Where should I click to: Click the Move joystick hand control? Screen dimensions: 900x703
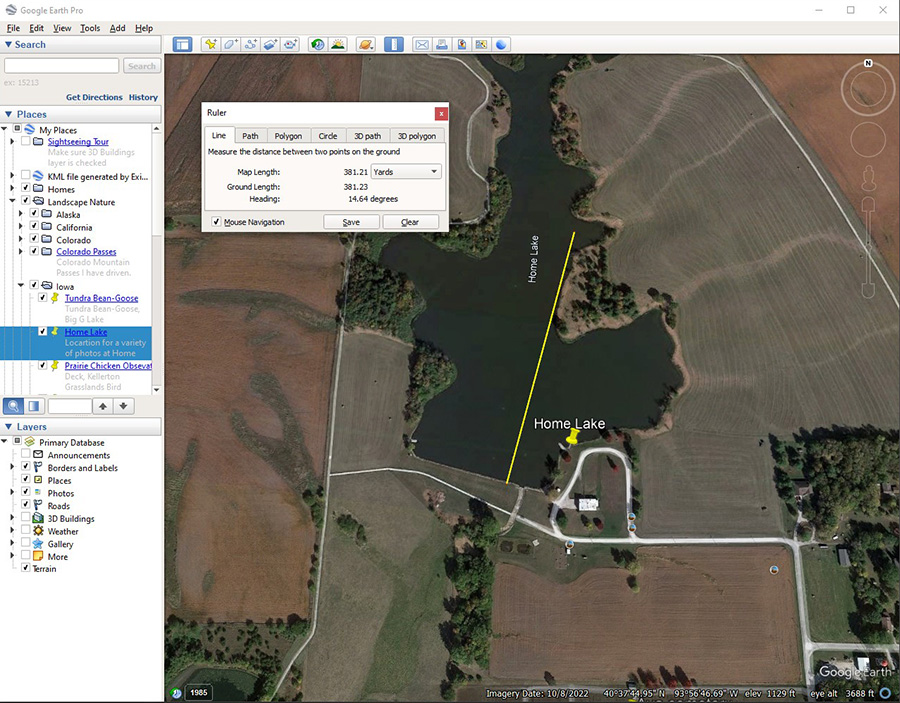868,139
